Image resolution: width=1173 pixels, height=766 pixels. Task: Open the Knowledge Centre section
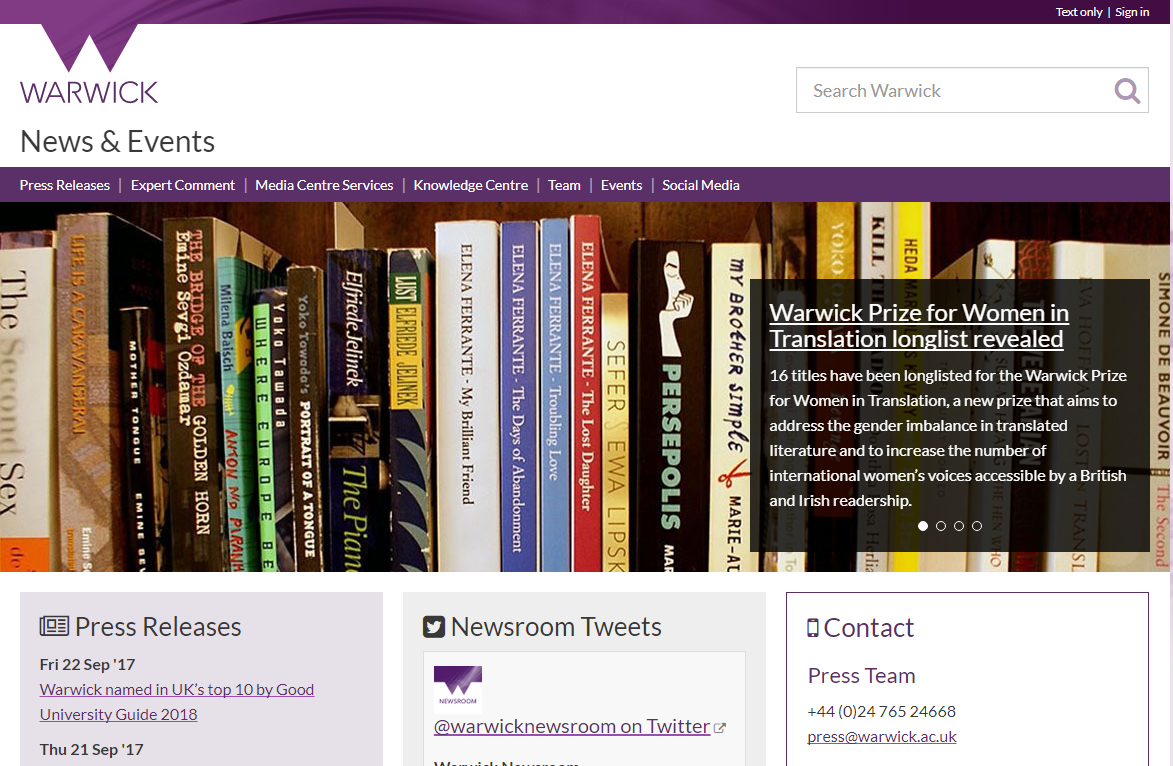coord(471,185)
